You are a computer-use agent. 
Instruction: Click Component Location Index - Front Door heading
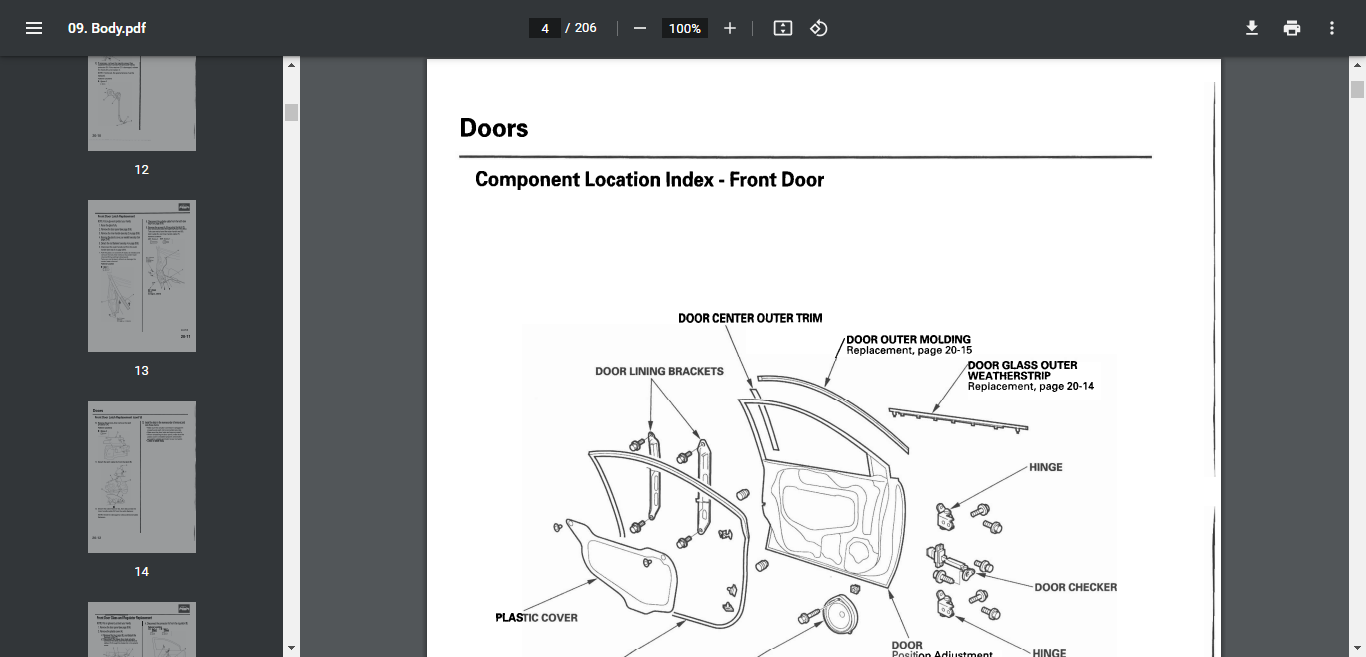[x=649, y=180]
